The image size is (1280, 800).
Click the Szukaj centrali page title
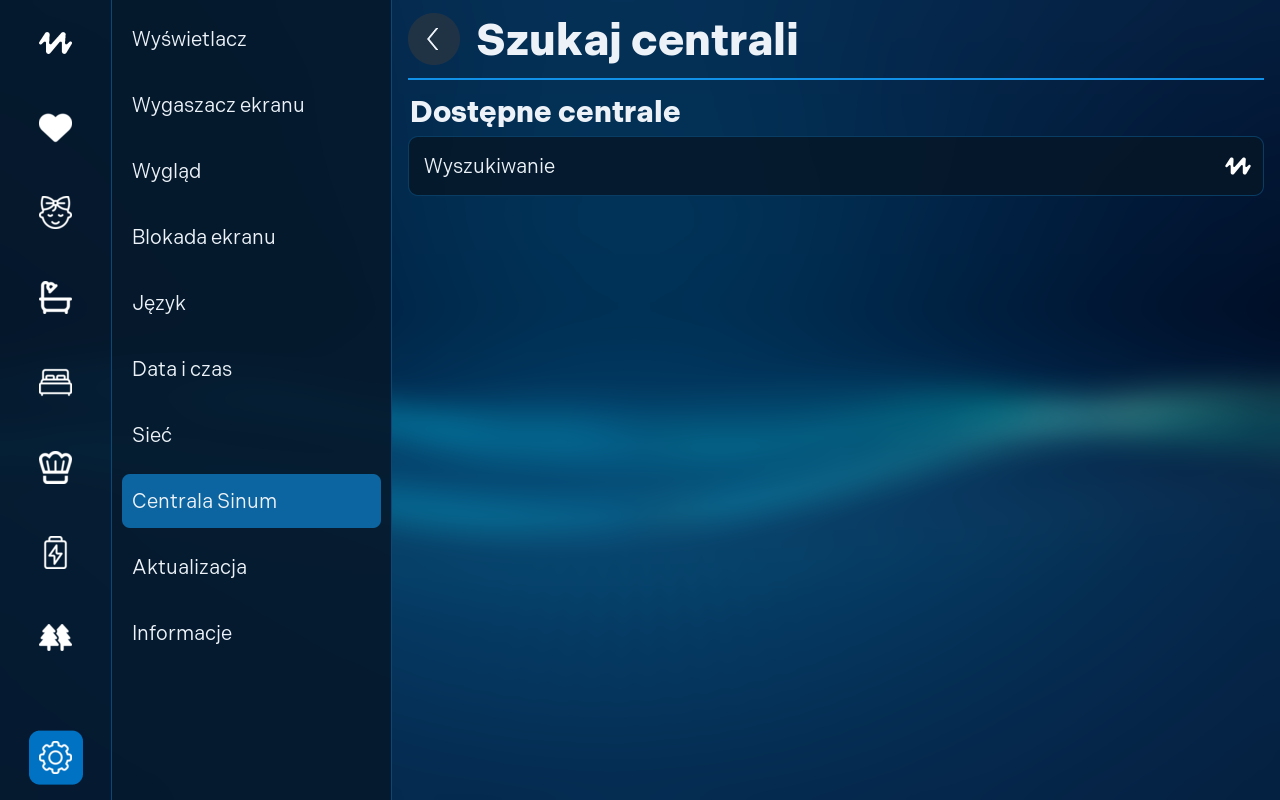[x=637, y=40]
